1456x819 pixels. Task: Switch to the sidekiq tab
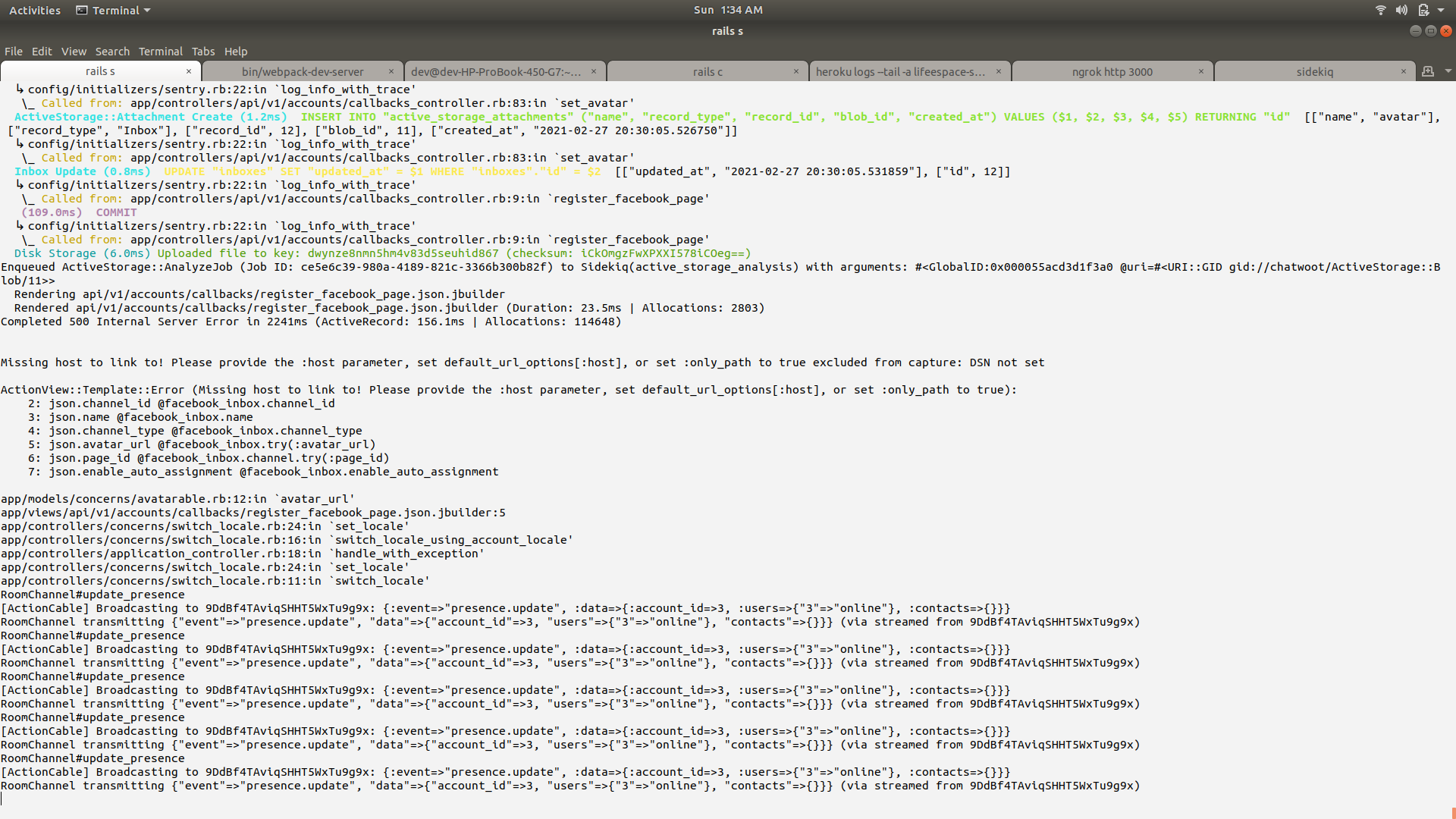(1316, 71)
